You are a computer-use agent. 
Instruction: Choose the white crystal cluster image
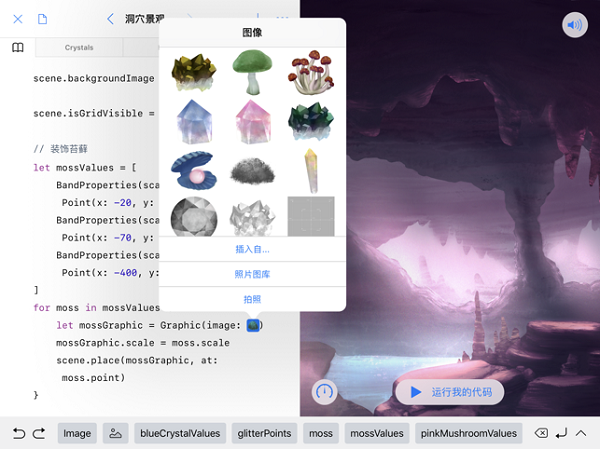pos(253,217)
